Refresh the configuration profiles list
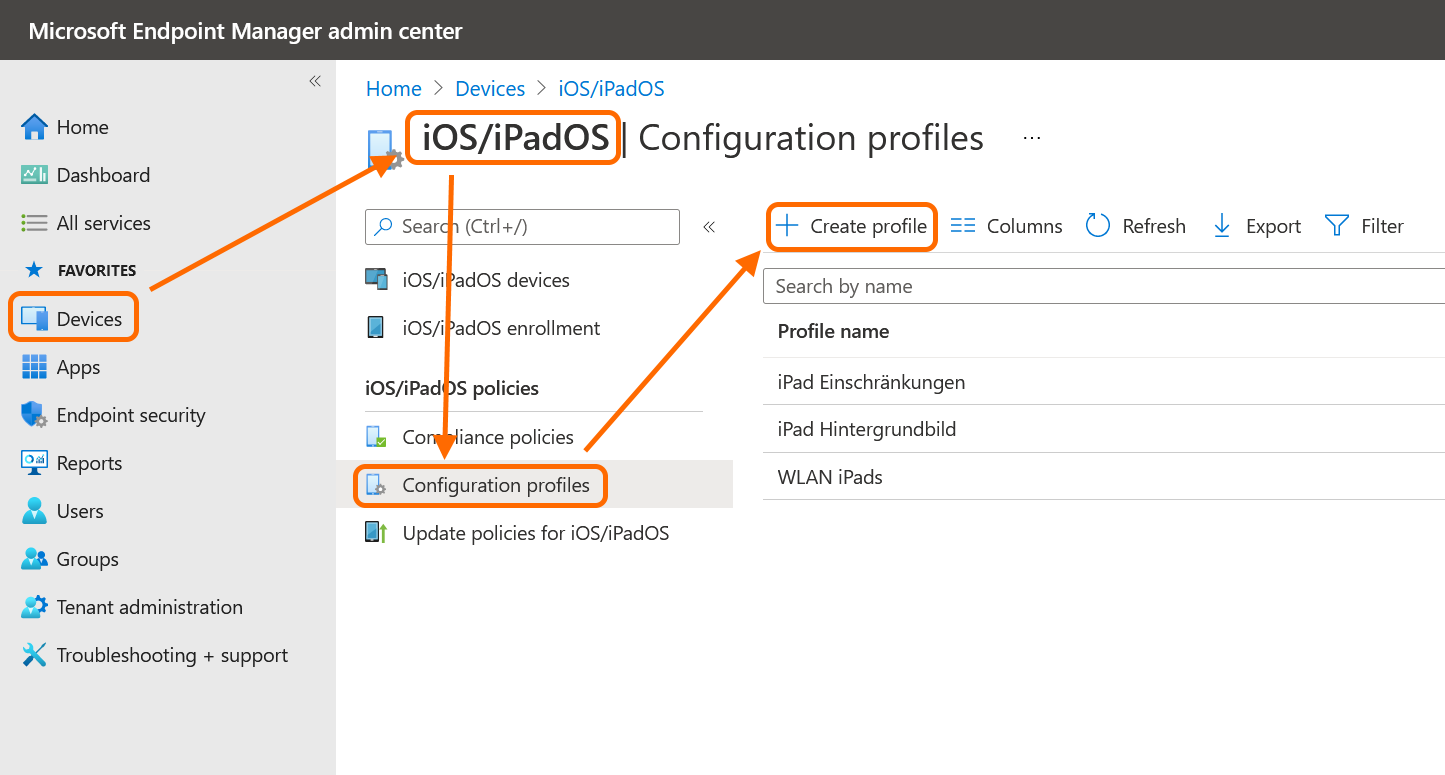Image resolution: width=1445 pixels, height=775 pixels. 1136,226
